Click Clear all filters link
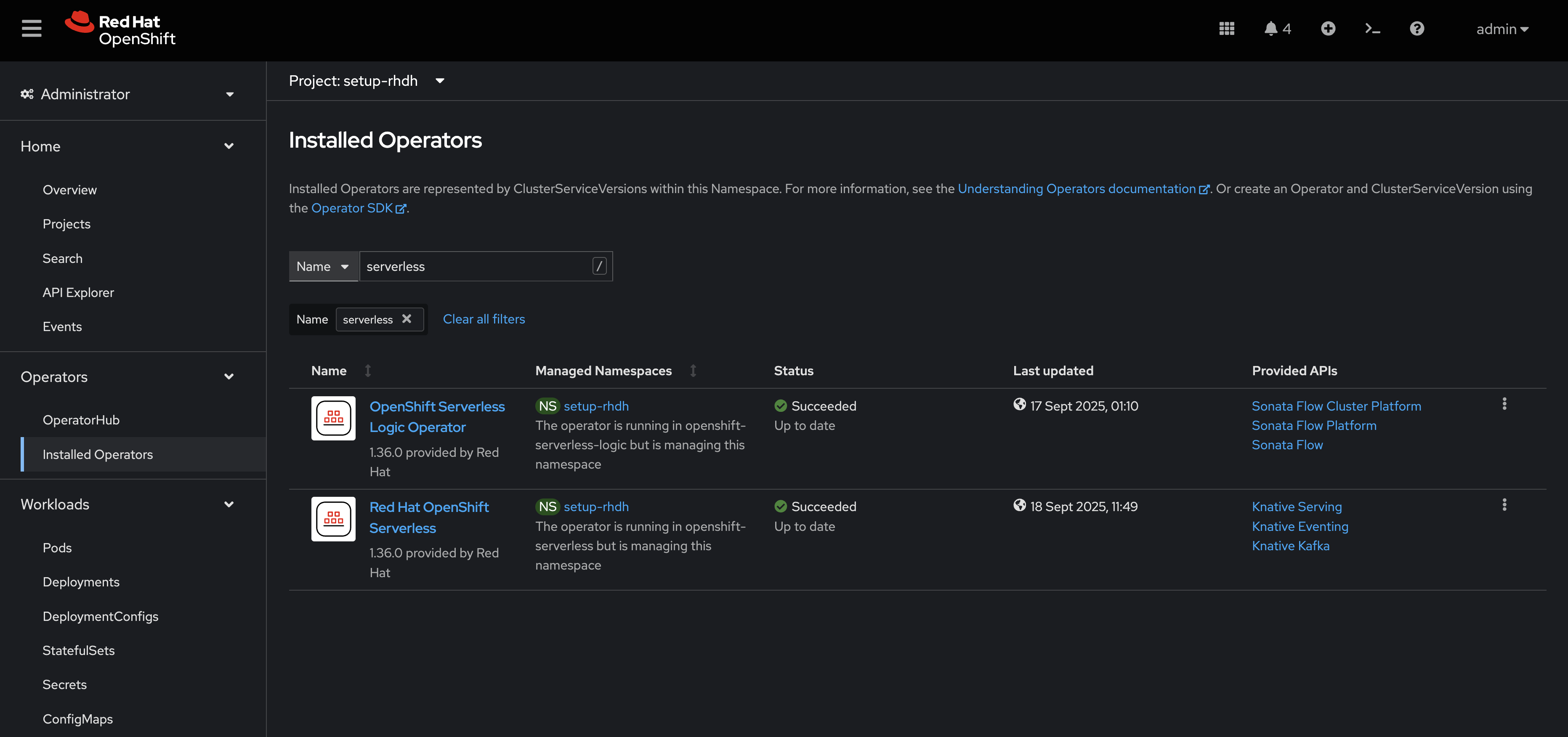Image resolution: width=1568 pixels, height=737 pixels. tap(483, 319)
